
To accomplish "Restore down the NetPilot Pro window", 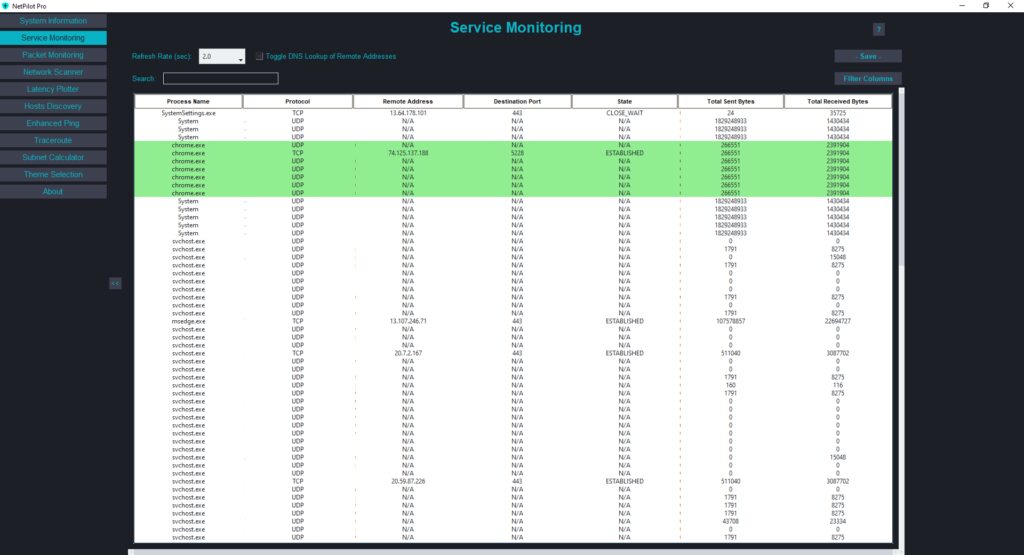I will (986, 5).
